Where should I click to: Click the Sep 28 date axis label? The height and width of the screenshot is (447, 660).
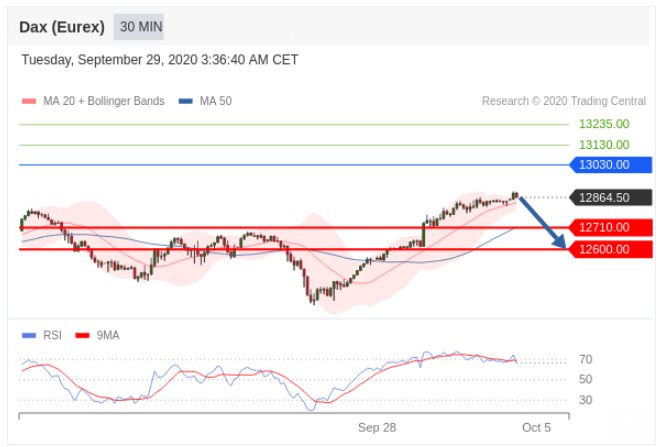(x=377, y=428)
